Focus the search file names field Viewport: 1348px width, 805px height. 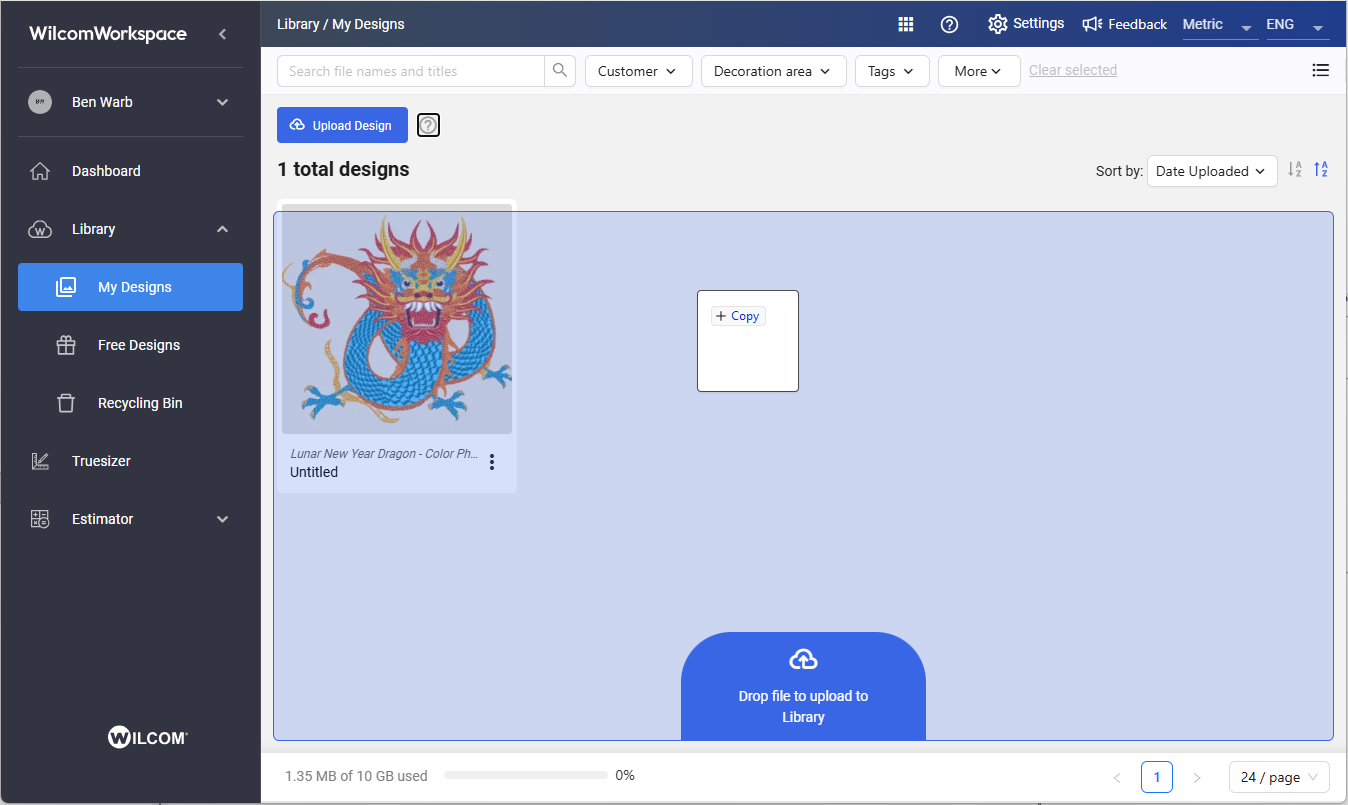click(411, 71)
